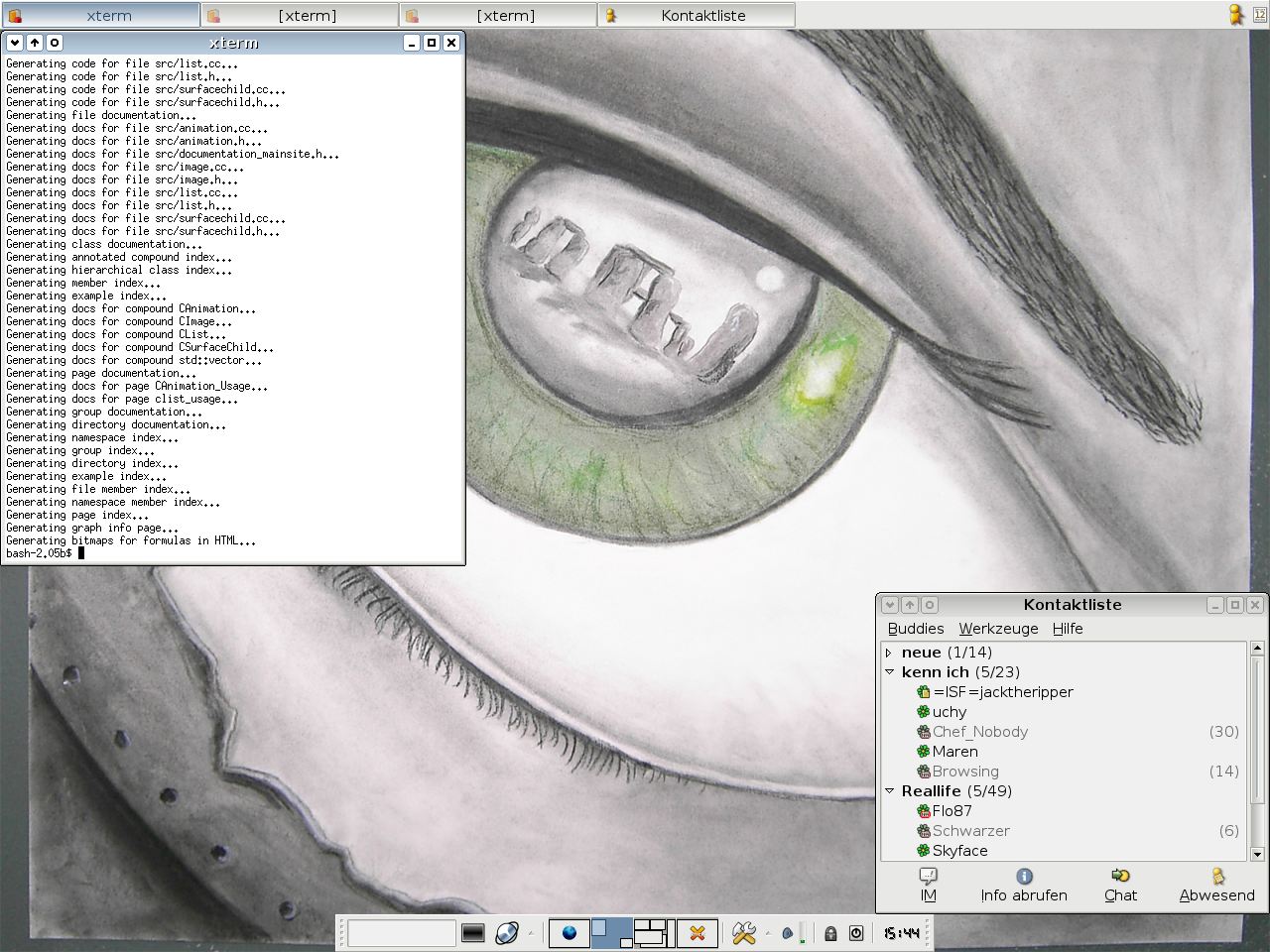The height and width of the screenshot is (952, 1270).
Task: Click the wrench and hammer settings icon
Action: click(744, 933)
